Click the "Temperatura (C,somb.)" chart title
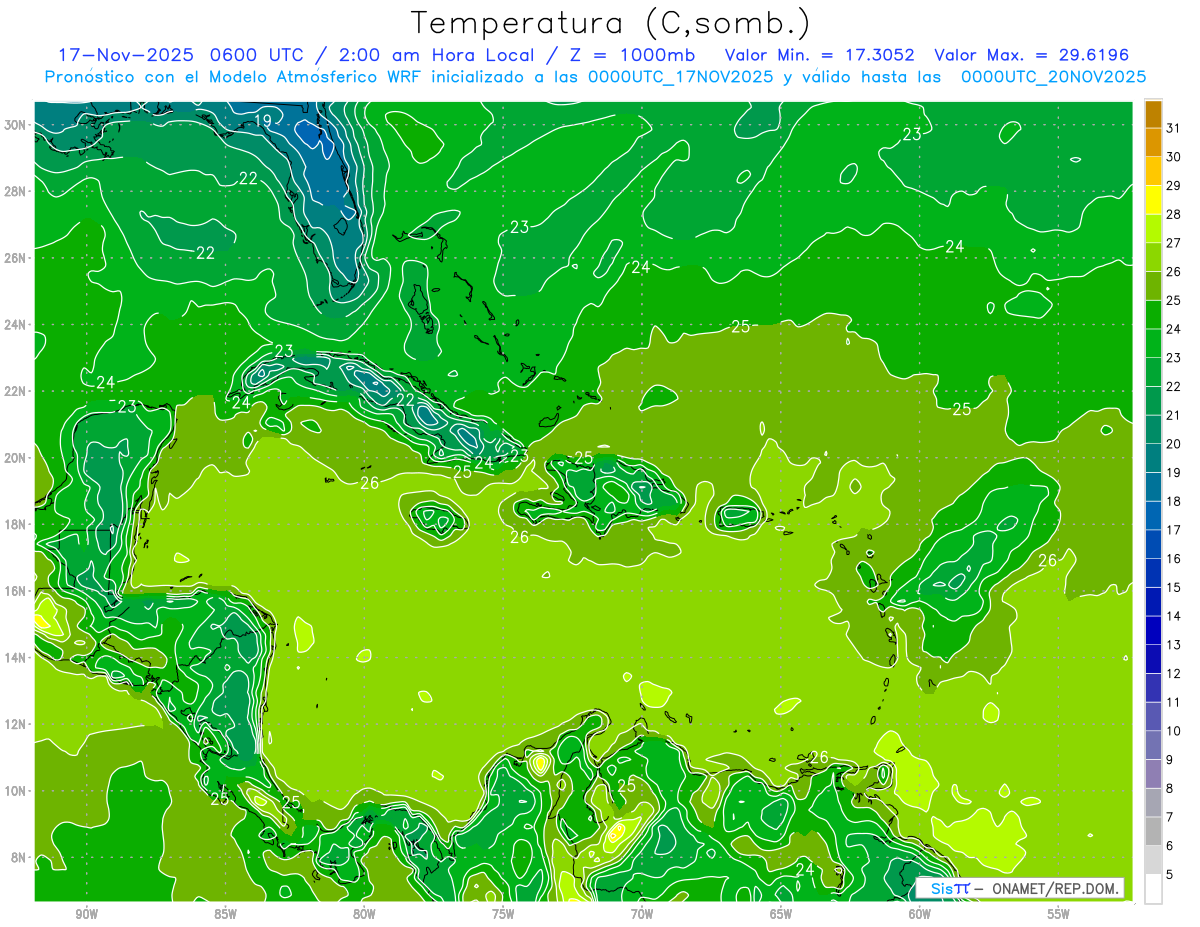 tap(611, 24)
